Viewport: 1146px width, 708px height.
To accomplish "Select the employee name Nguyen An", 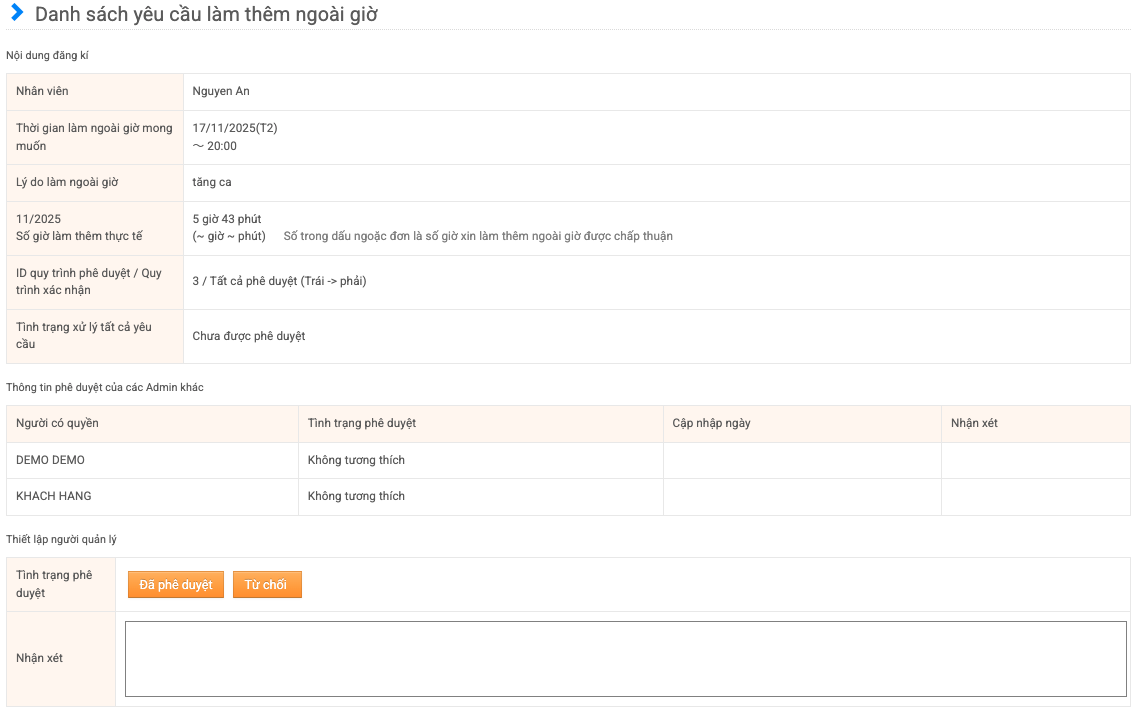I will tap(221, 92).
